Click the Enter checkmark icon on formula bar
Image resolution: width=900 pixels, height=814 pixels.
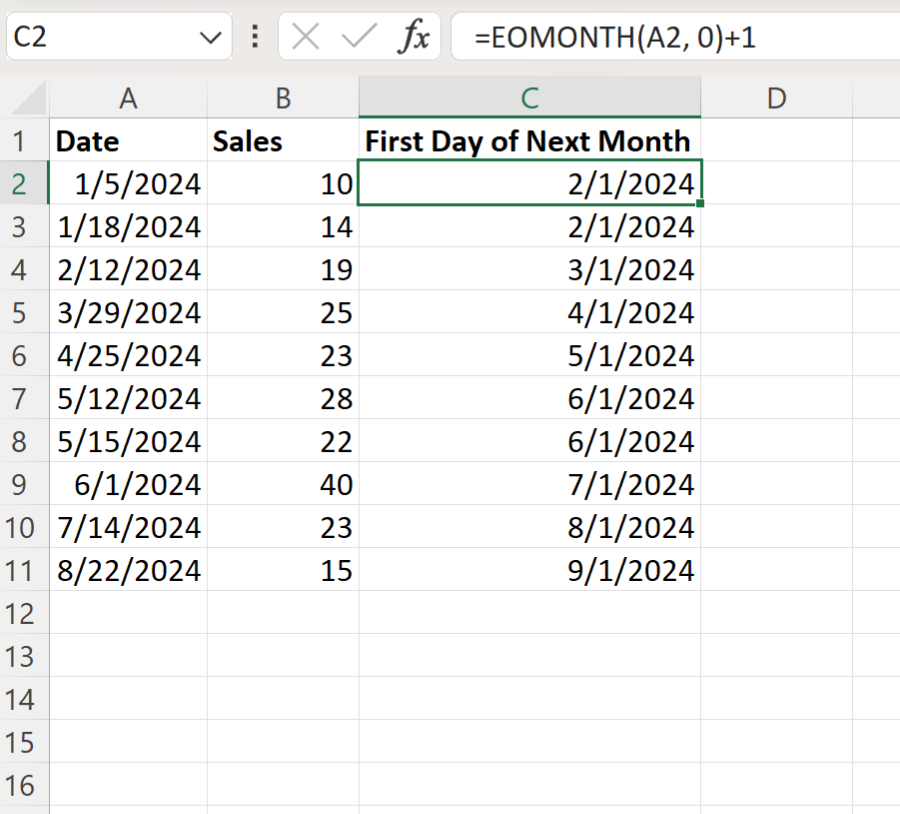click(x=357, y=36)
